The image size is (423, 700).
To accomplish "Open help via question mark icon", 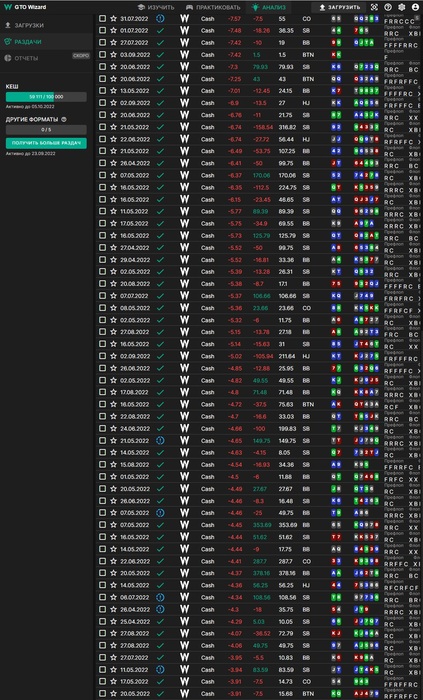I will pyautogui.click(x=388, y=7).
